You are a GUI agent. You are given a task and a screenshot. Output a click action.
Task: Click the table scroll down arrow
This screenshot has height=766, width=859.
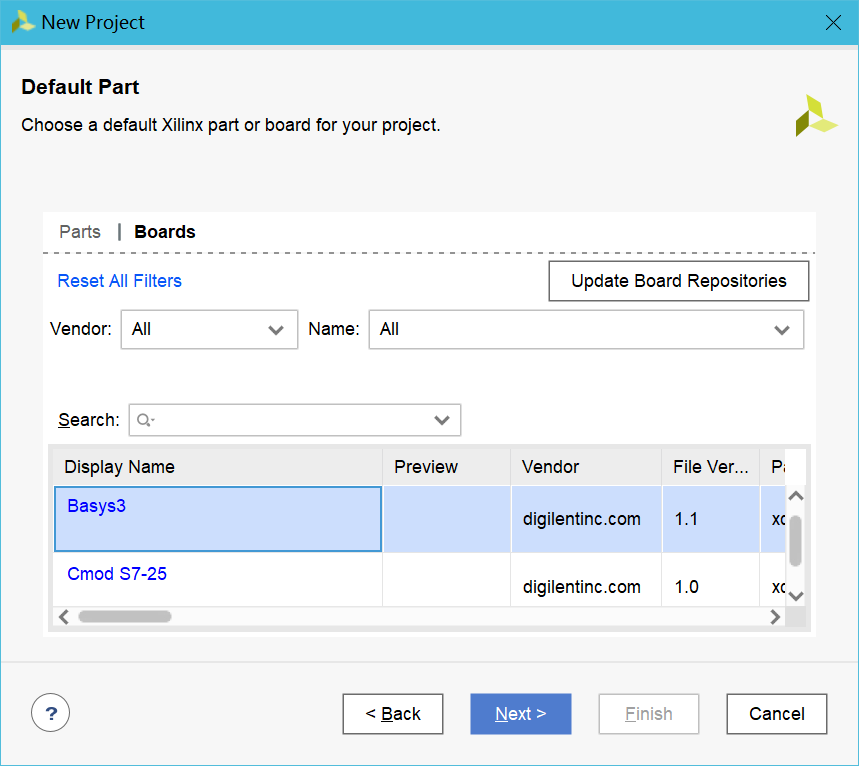point(796,596)
